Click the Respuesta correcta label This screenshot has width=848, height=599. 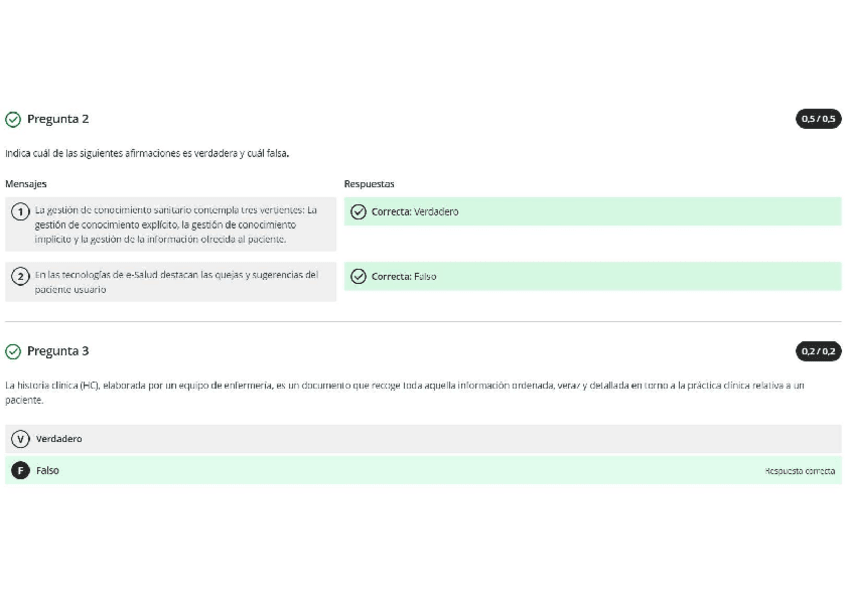click(x=799, y=470)
